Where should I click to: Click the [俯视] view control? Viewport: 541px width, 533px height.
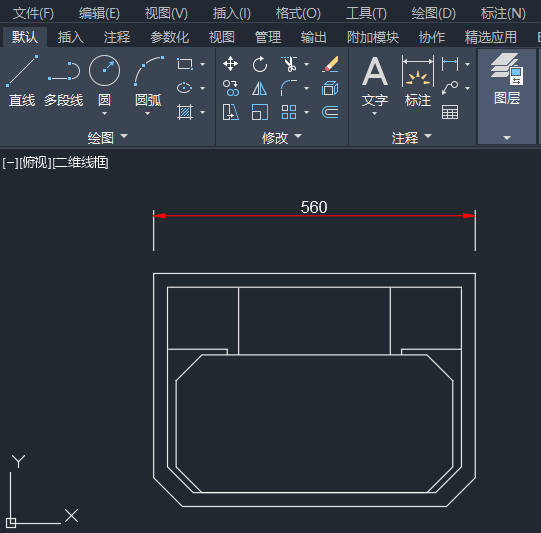pyautogui.click(x=35, y=162)
